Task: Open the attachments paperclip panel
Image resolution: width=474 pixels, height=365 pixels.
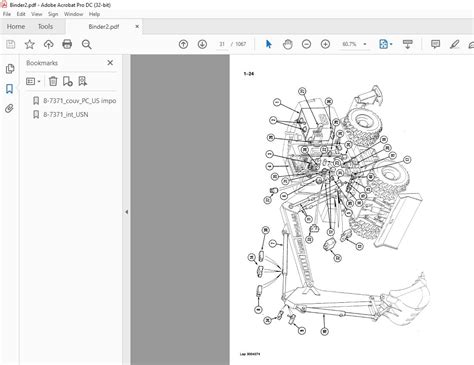Action: (x=10, y=108)
